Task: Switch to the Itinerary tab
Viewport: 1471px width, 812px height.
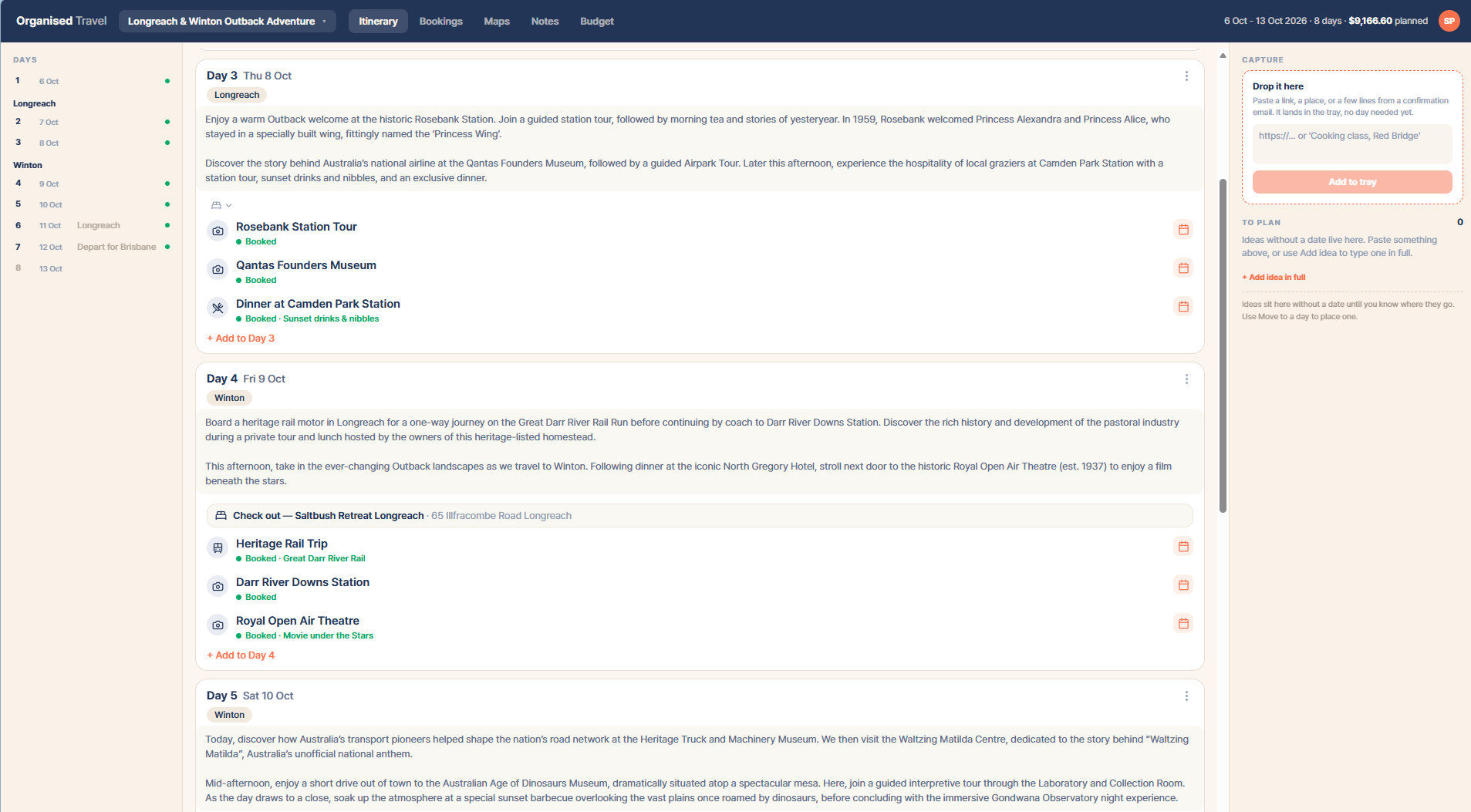Action: tap(378, 21)
